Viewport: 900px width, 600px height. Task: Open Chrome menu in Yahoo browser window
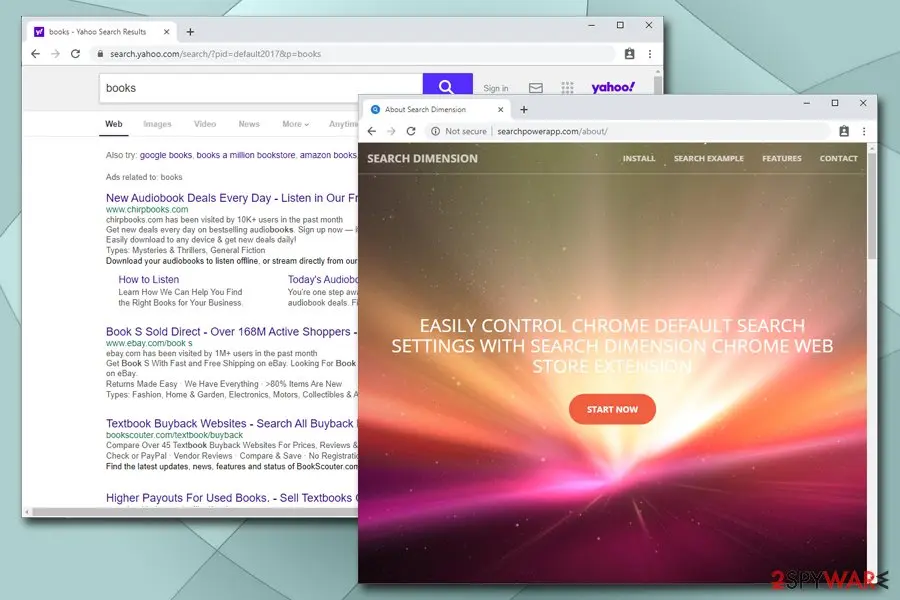(x=650, y=53)
